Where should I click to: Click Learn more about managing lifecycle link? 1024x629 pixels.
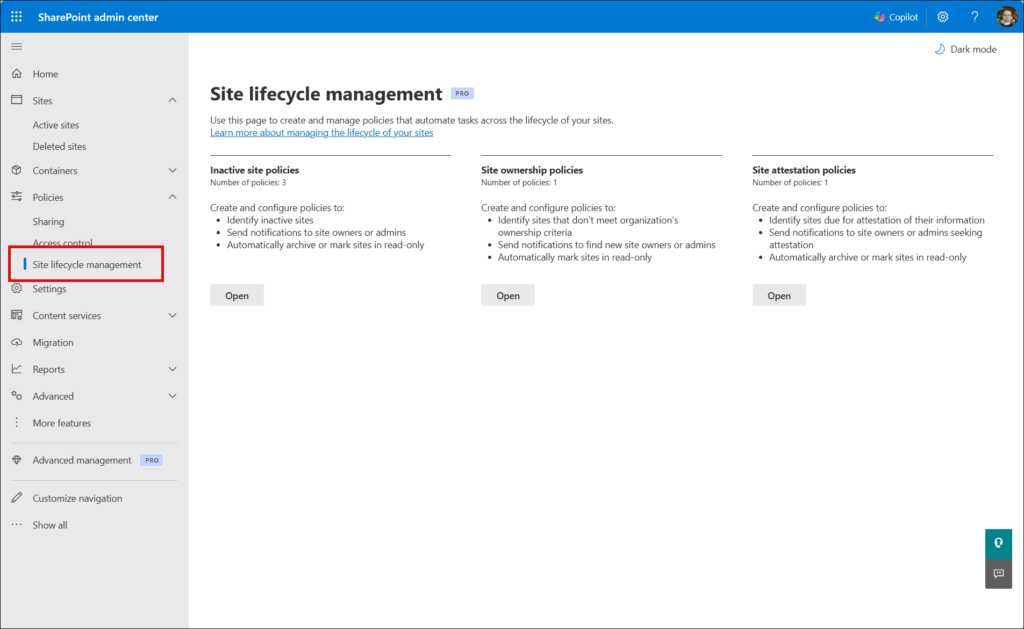click(321, 132)
